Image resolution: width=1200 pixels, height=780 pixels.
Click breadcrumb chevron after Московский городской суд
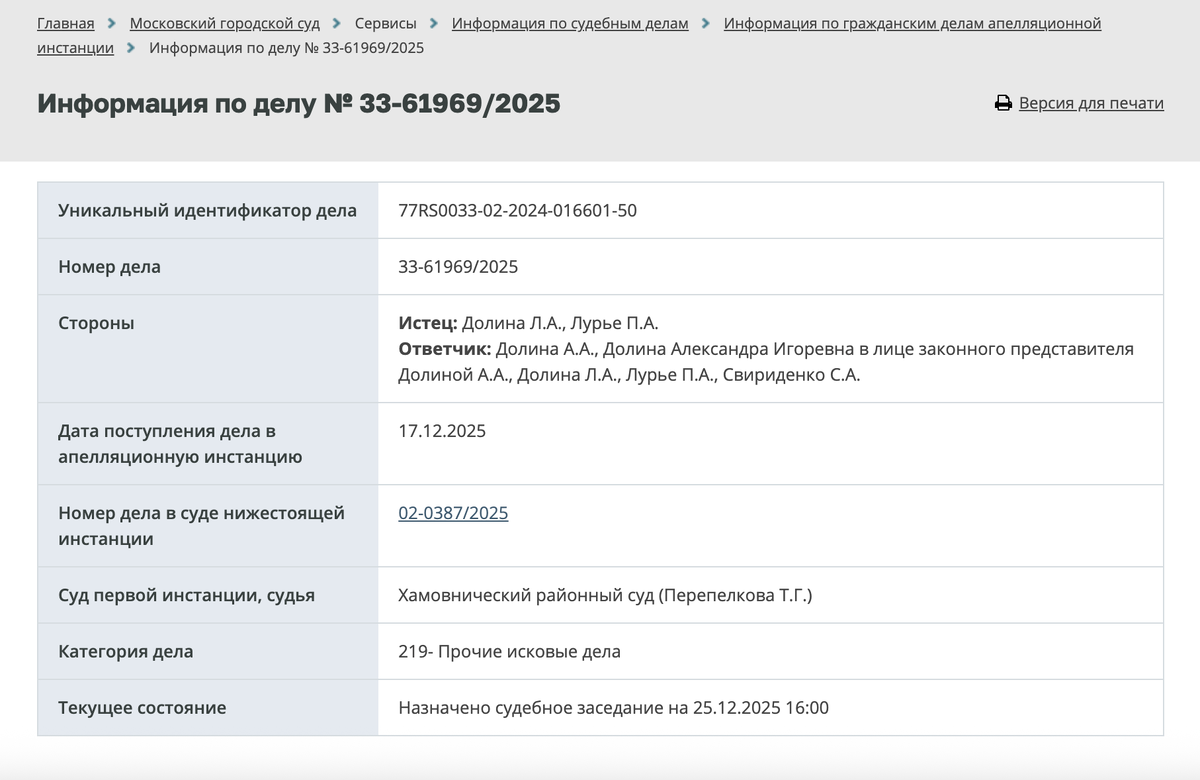(x=337, y=23)
